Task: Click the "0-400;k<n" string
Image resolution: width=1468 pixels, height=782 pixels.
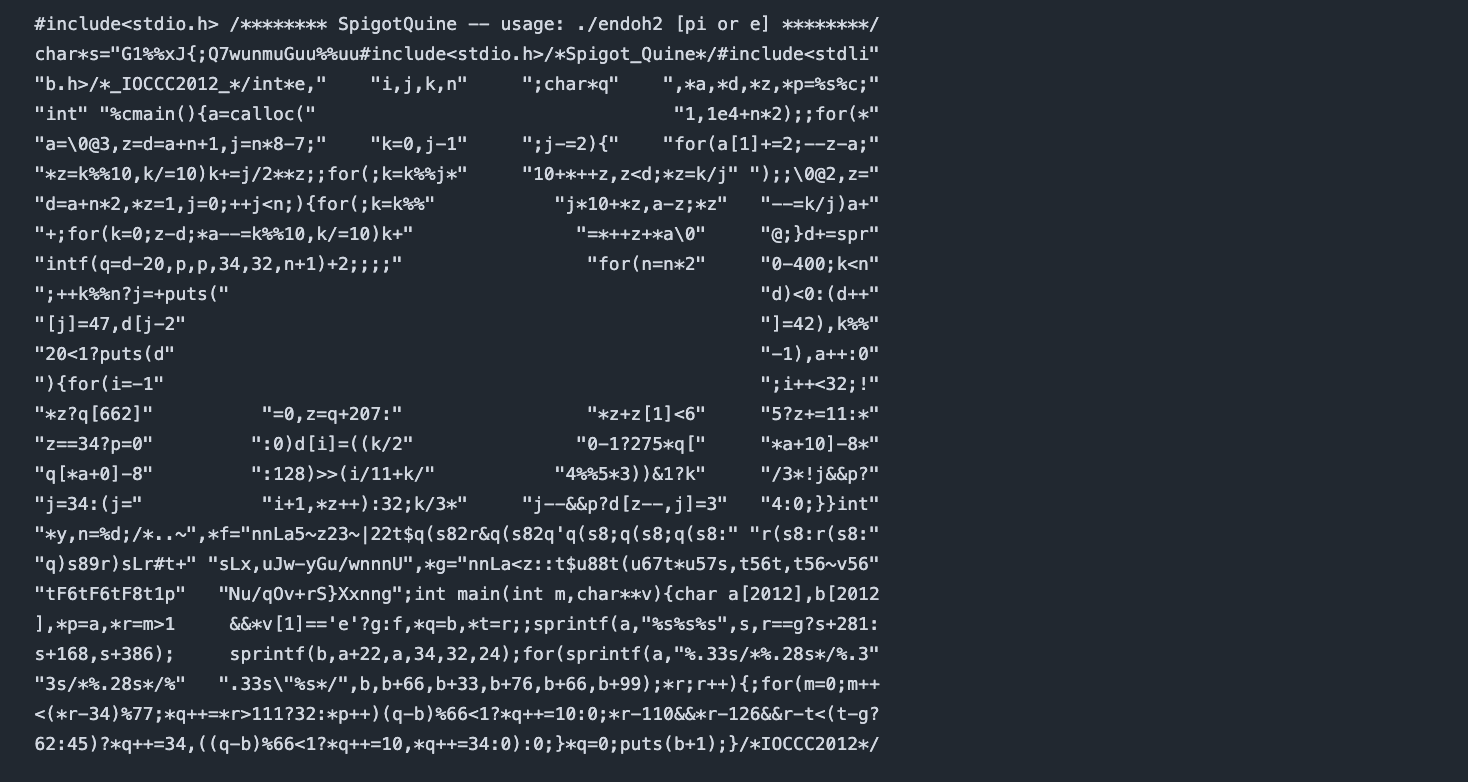Action: click(x=819, y=264)
